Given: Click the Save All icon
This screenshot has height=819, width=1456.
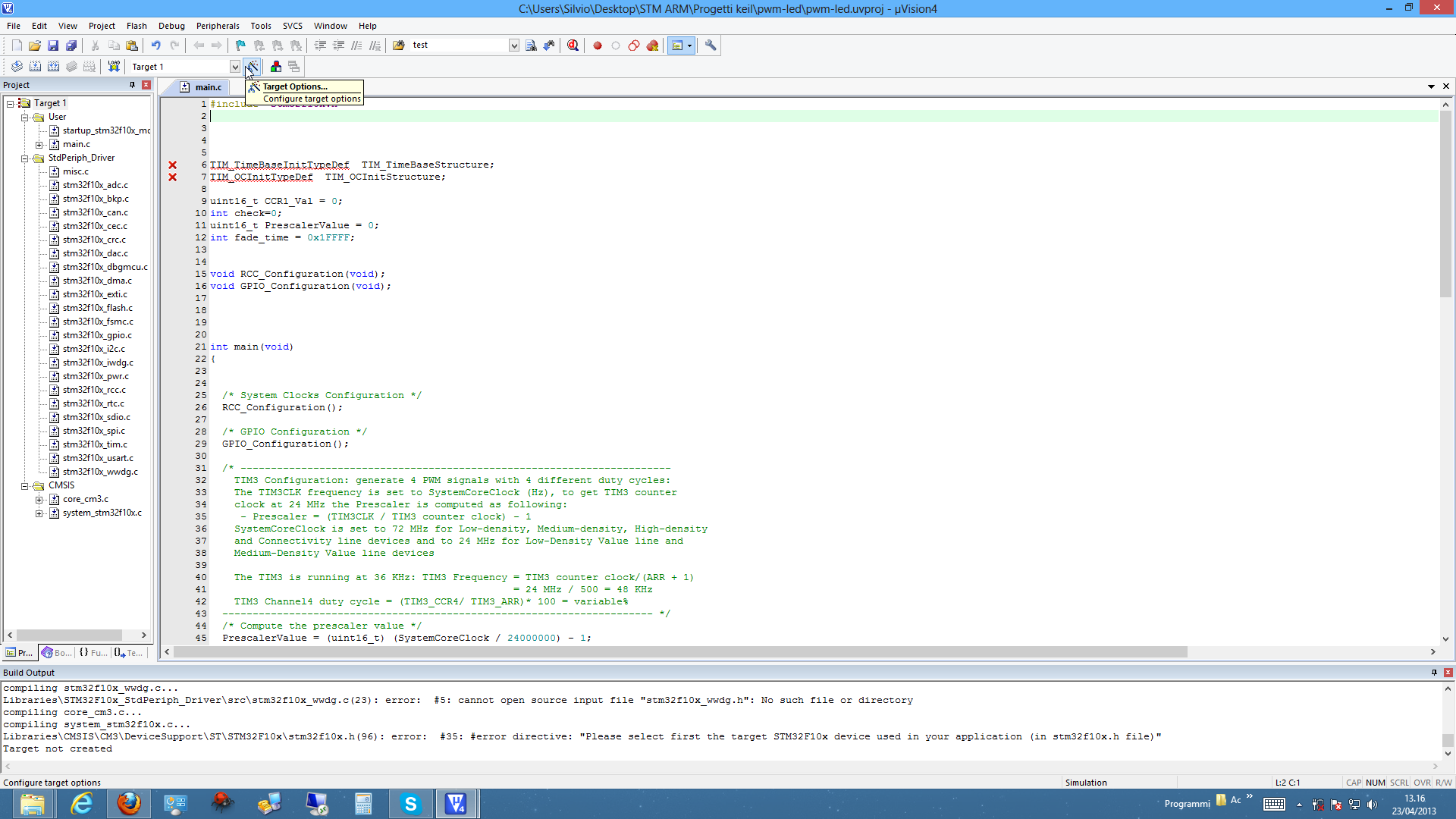Looking at the screenshot, I should [71, 45].
